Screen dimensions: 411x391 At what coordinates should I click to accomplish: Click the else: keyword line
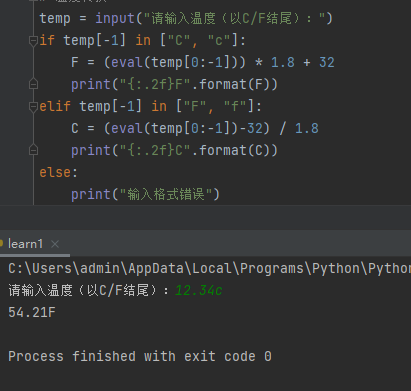pos(59,172)
